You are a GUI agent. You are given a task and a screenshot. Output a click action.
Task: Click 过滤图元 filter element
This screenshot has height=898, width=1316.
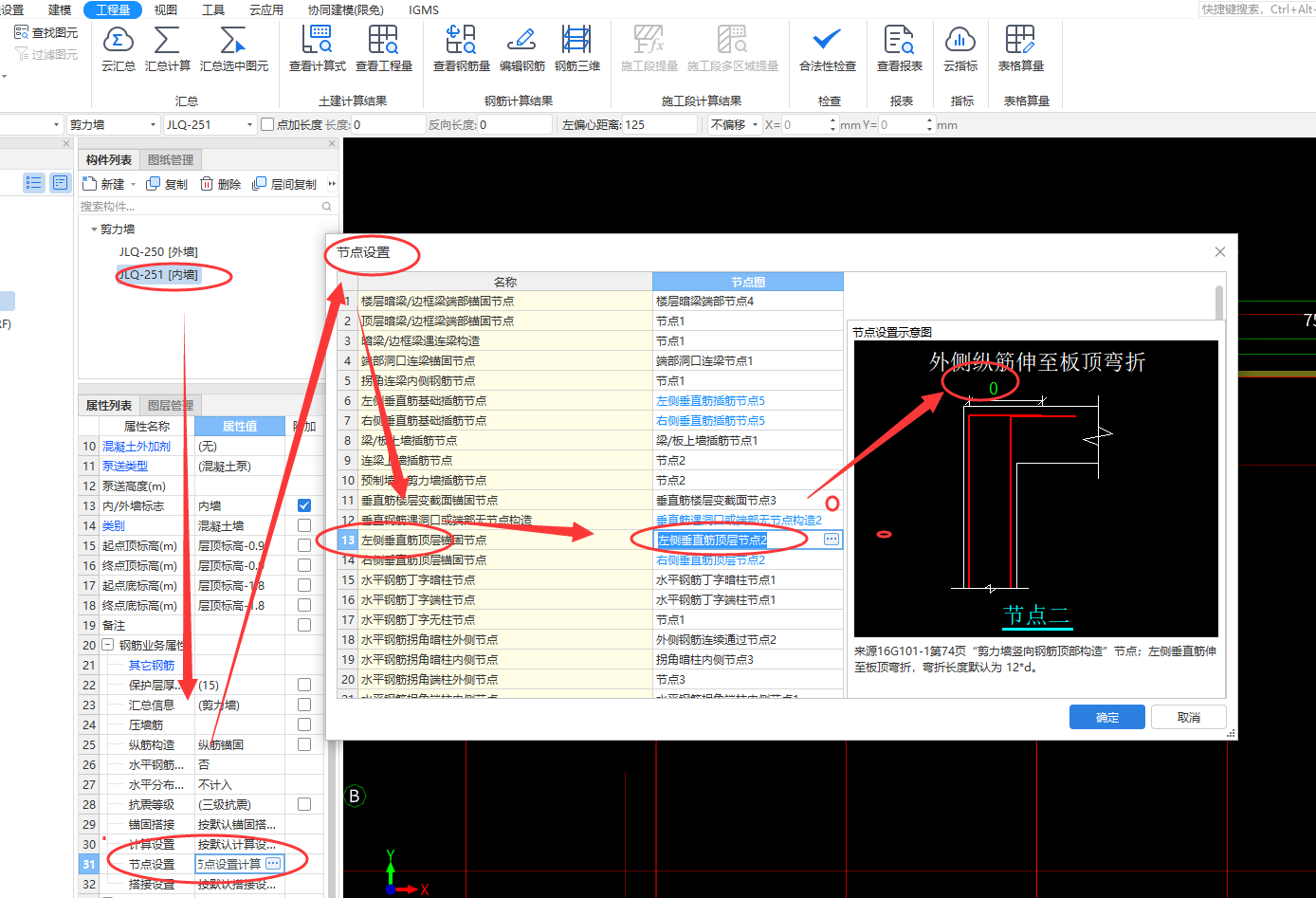tap(46, 54)
